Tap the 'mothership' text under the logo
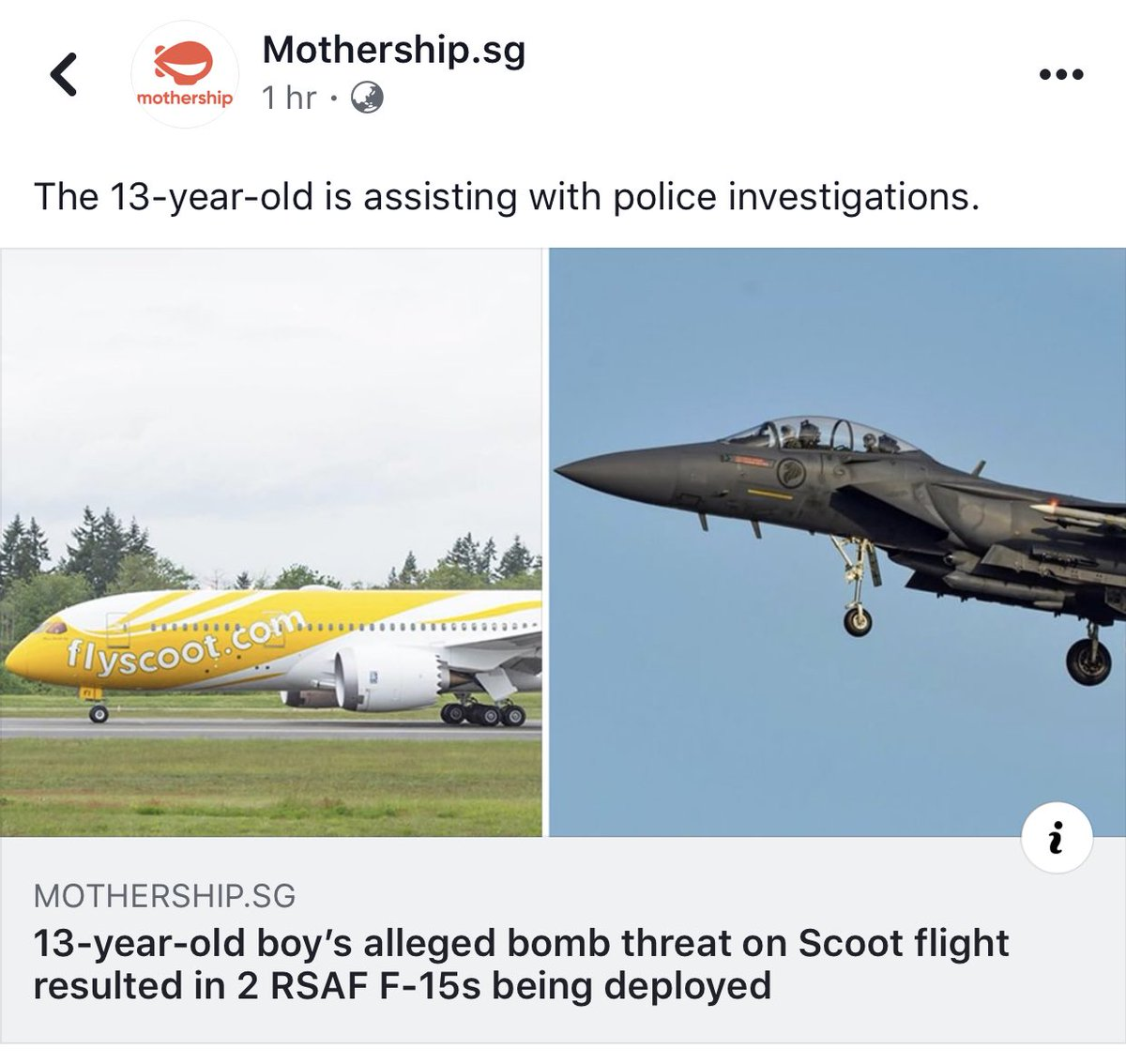The width and height of the screenshot is (1126, 1064). click(x=185, y=98)
